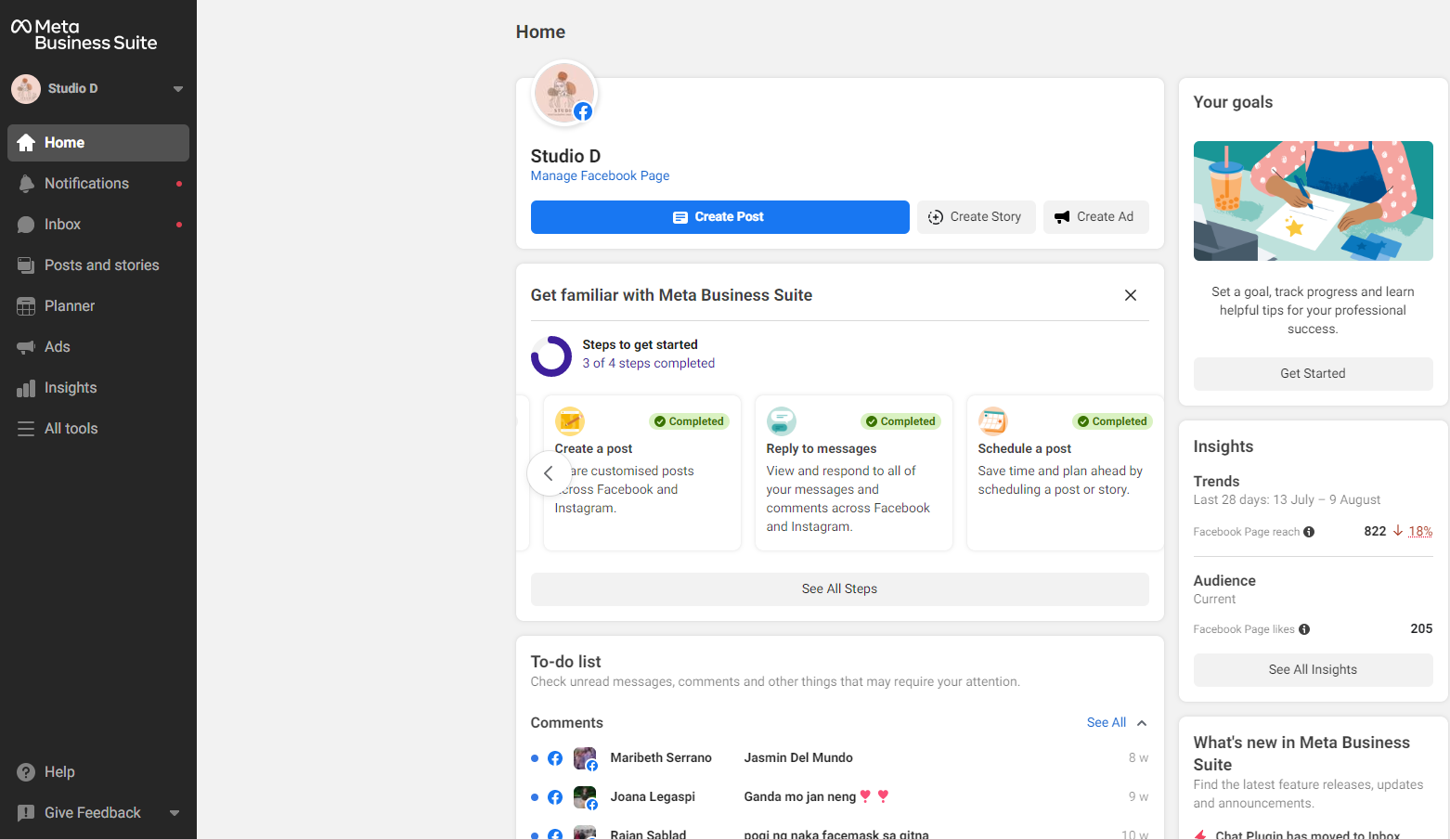Click the Studio D profile picture
This screenshot has height=840, width=1450.
563,94
